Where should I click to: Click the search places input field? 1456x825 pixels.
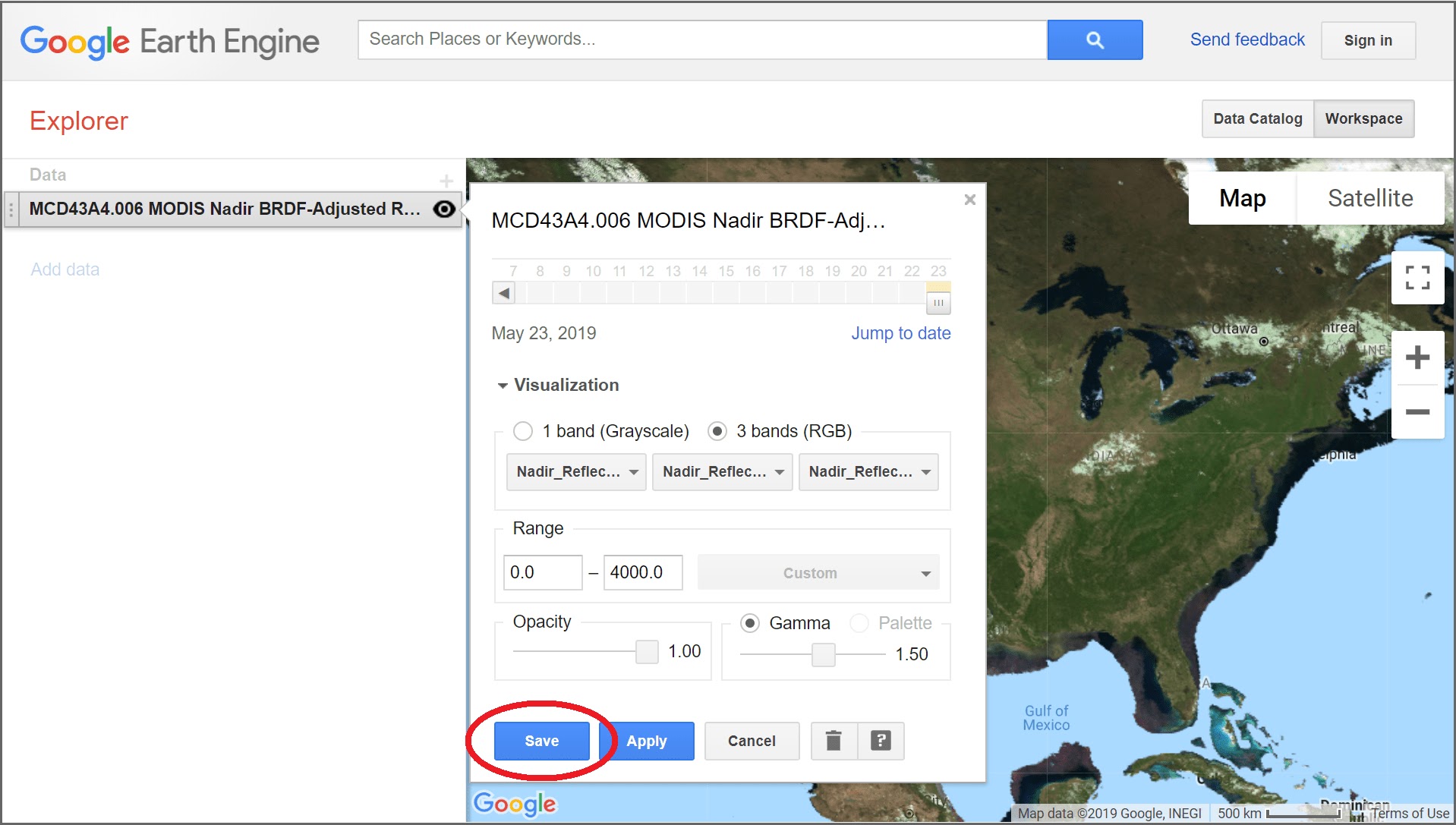click(702, 39)
